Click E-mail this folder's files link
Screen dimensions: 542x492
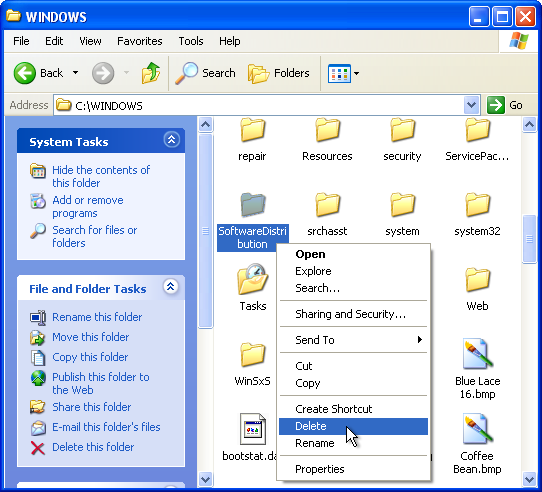coord(106,427)
